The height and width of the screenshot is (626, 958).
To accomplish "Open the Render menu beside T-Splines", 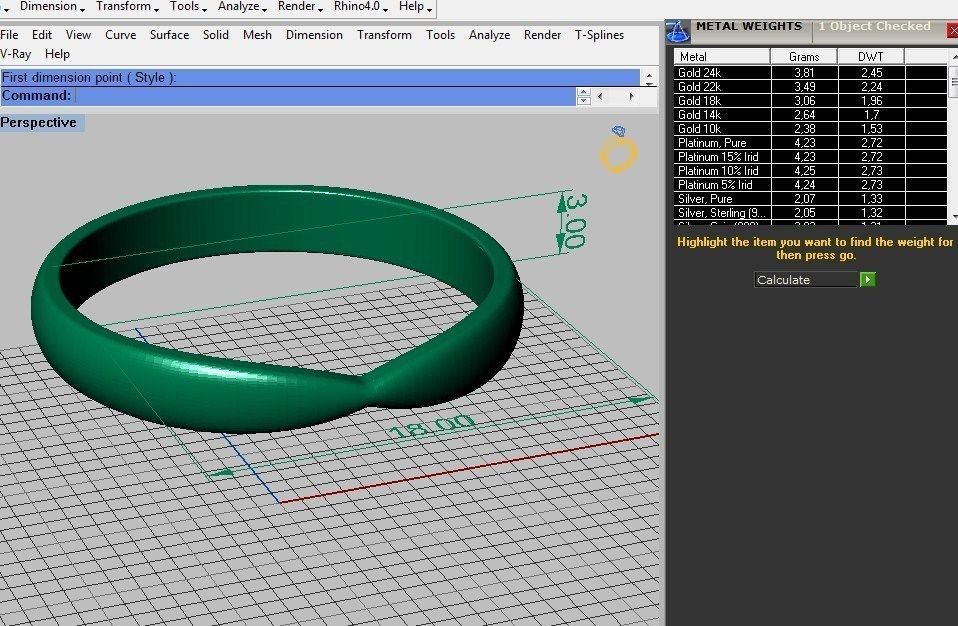I will 542,35.
